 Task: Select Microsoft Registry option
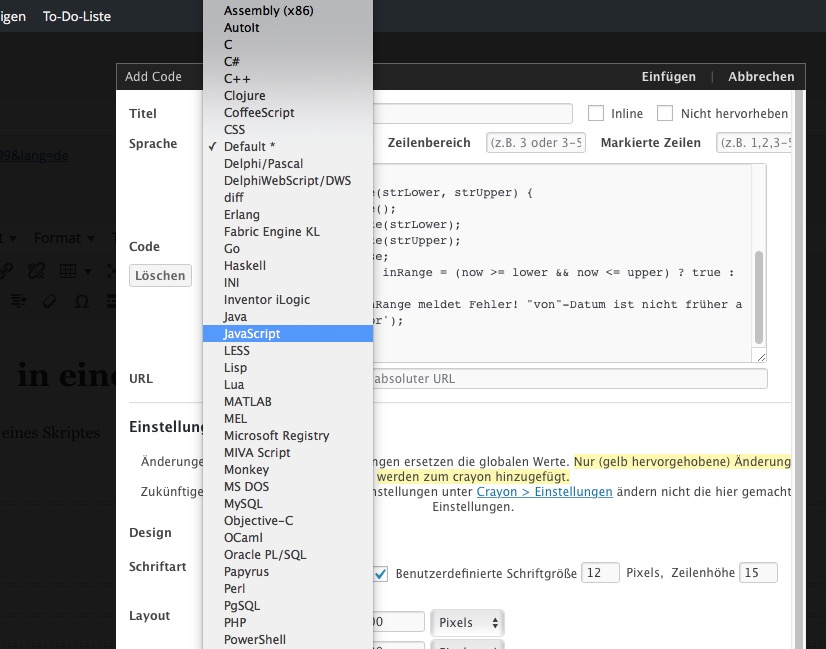(x=288, y=435)
